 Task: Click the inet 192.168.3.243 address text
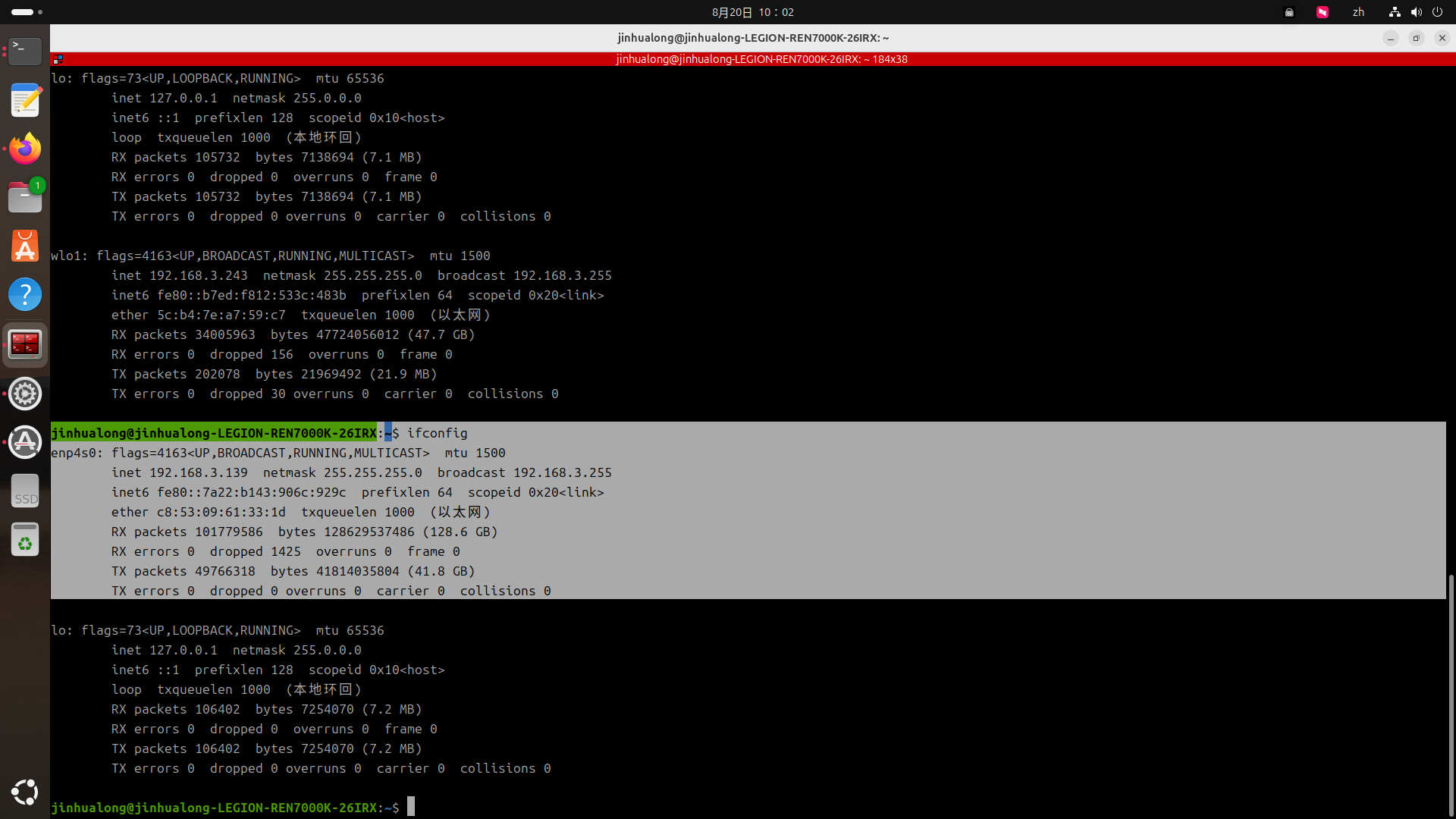(179, 275)
